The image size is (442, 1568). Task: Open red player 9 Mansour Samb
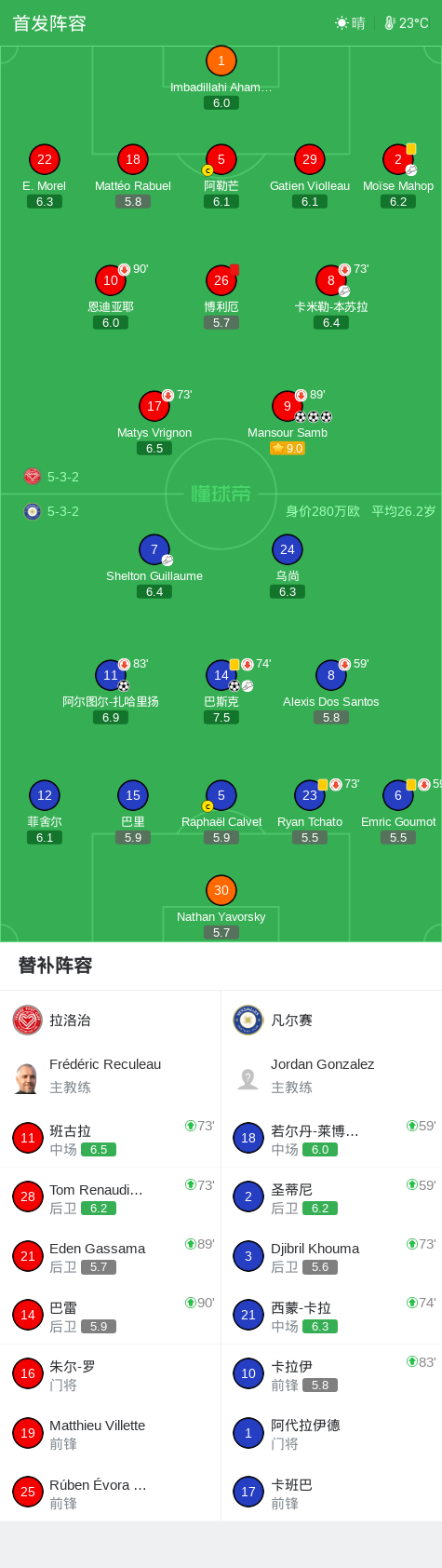(x=288, y=406)
